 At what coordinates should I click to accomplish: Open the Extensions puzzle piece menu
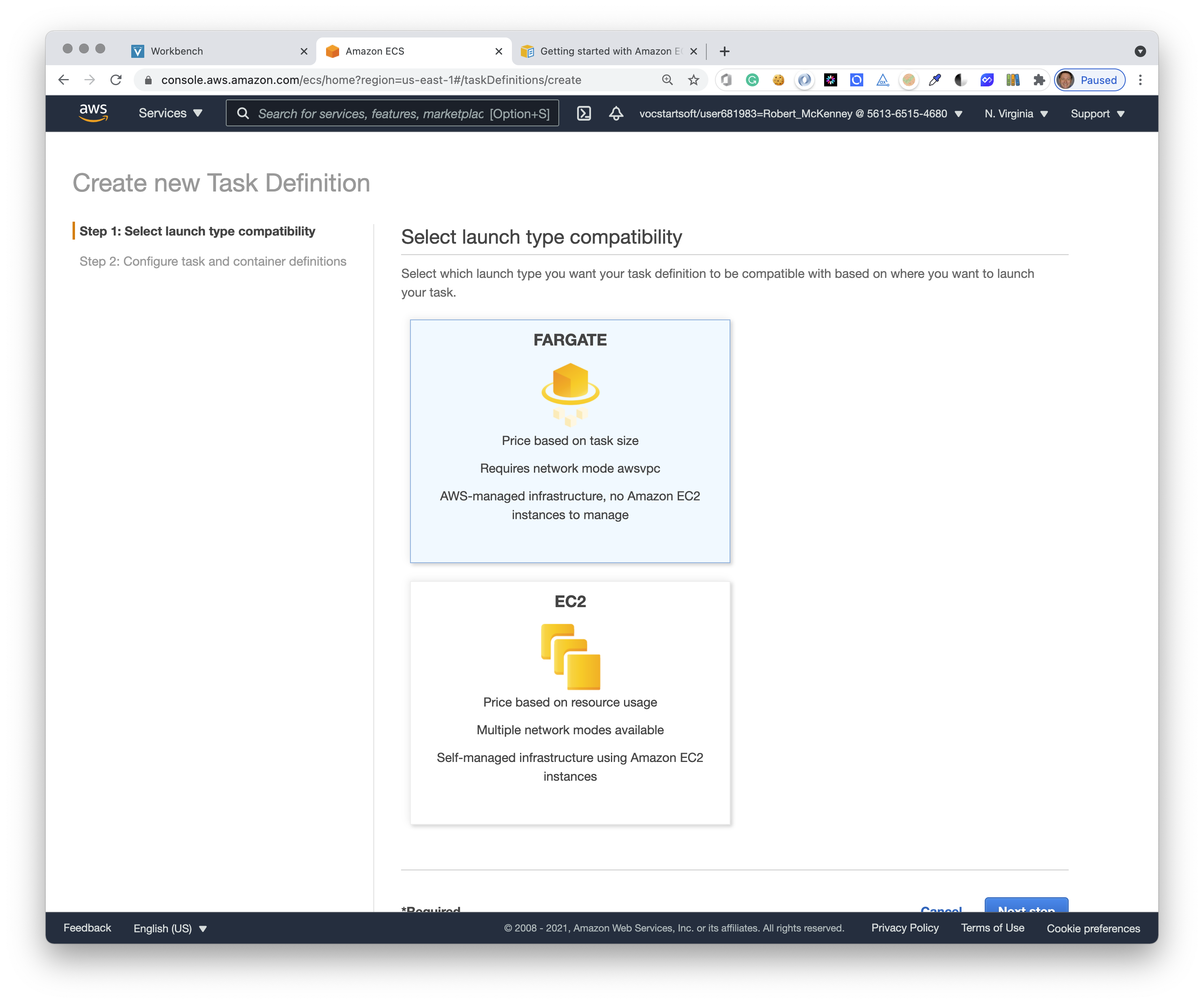coord(1039,79)
